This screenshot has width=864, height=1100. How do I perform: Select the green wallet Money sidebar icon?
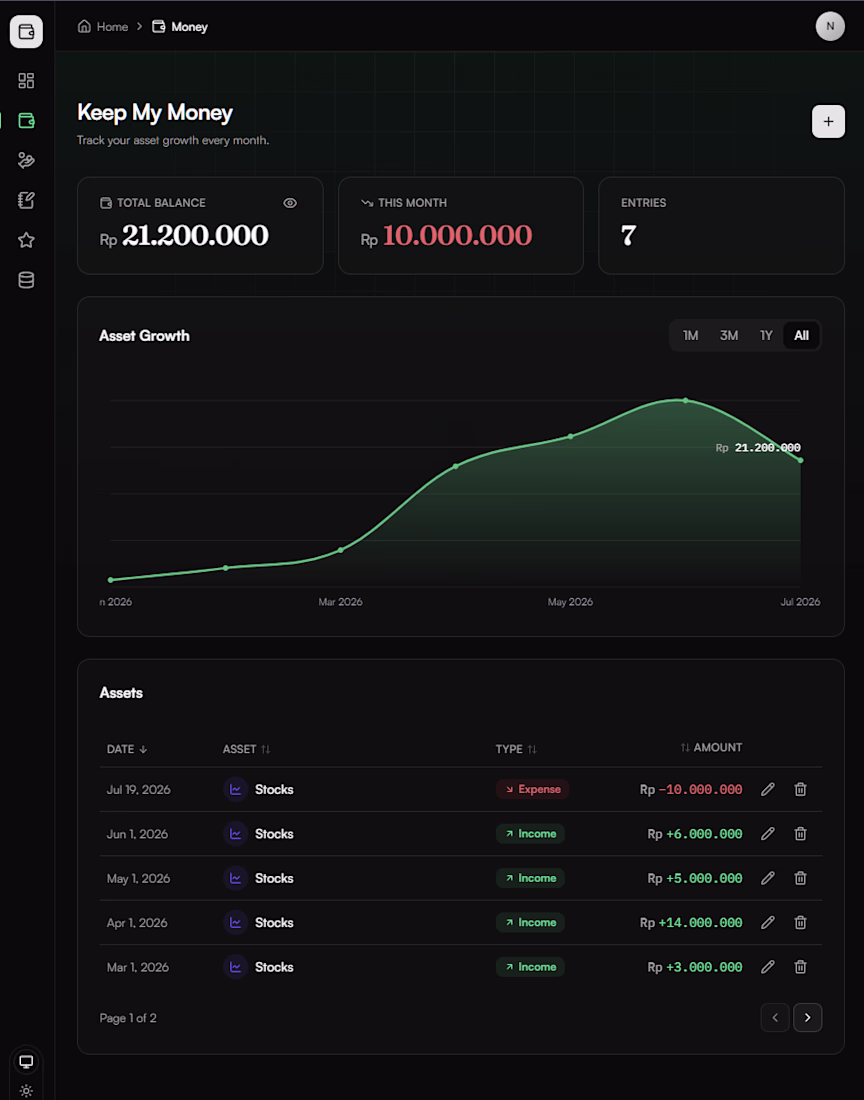26,121
